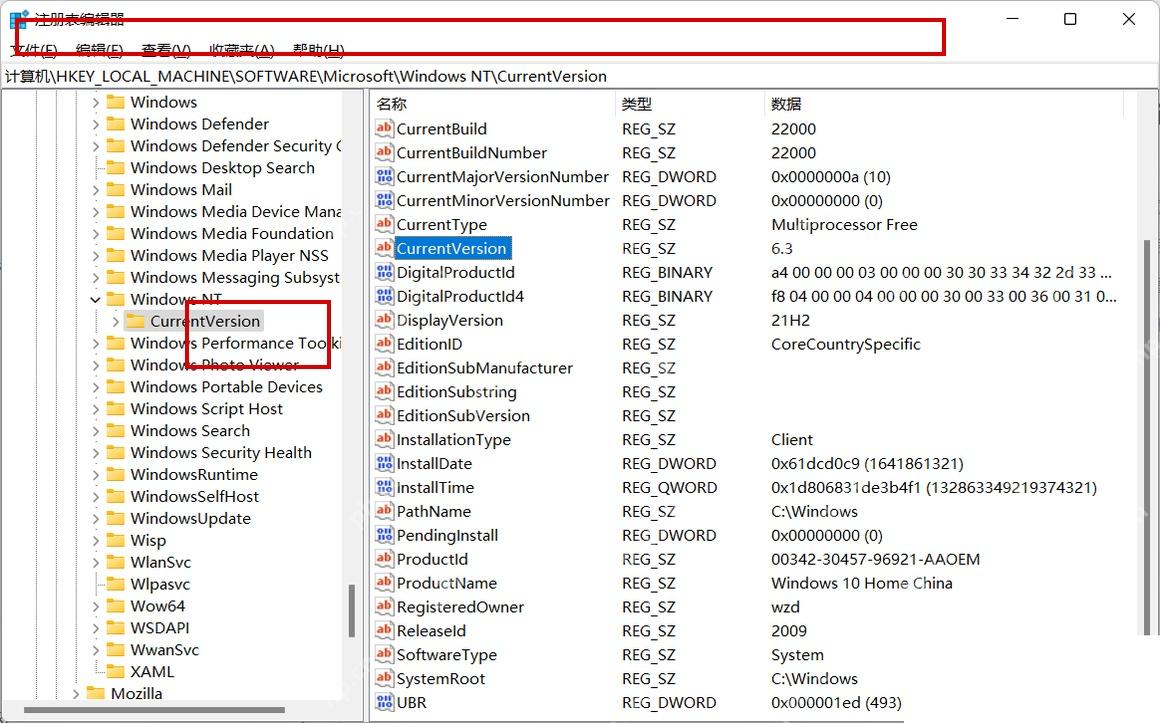Click the string icon beside ProductId
1160x723 pixels.
tap(384, 559)
